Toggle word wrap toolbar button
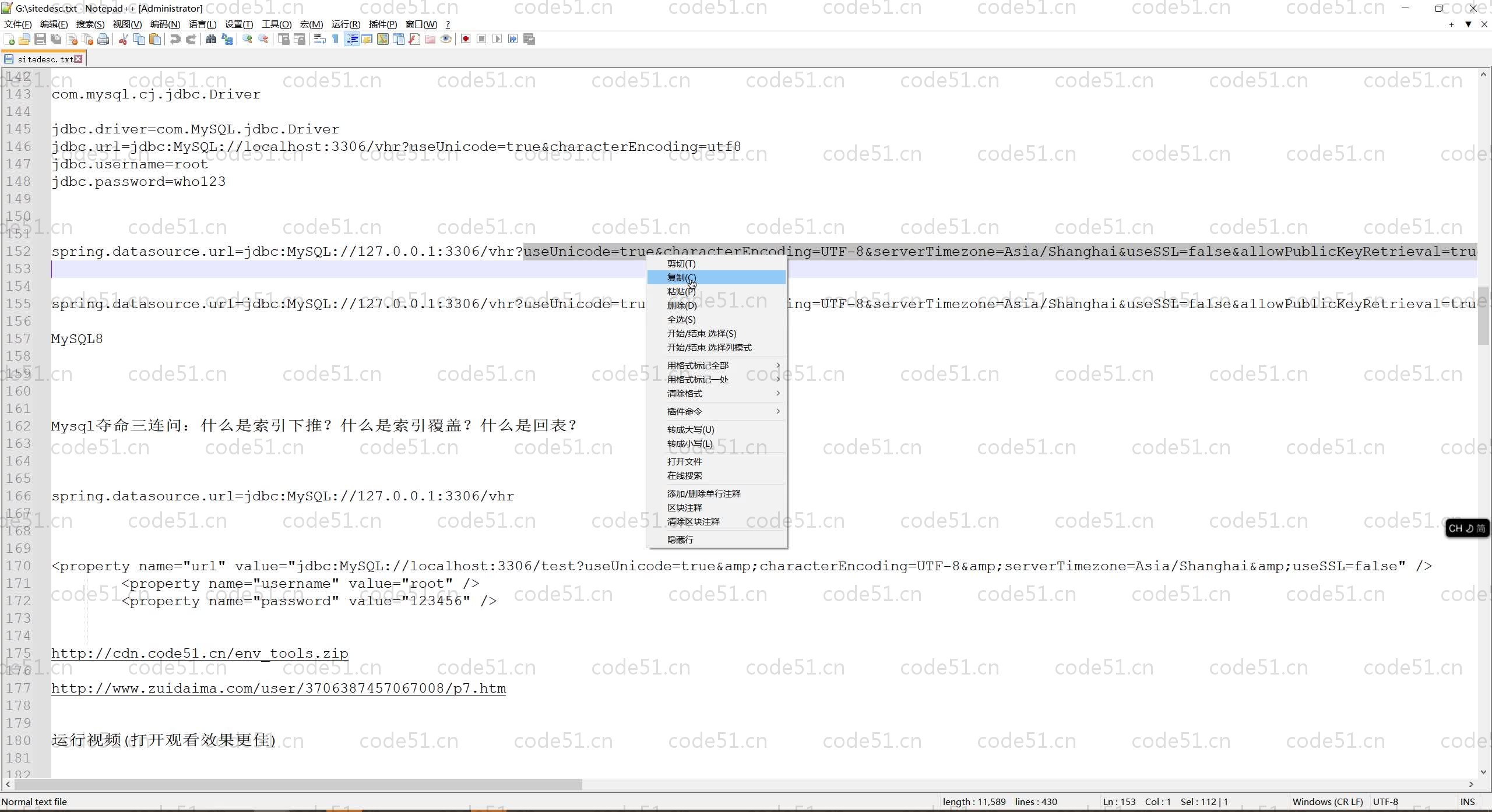Image resolution: width=1492 pixels, height=812 pixels. pos(319,39)
